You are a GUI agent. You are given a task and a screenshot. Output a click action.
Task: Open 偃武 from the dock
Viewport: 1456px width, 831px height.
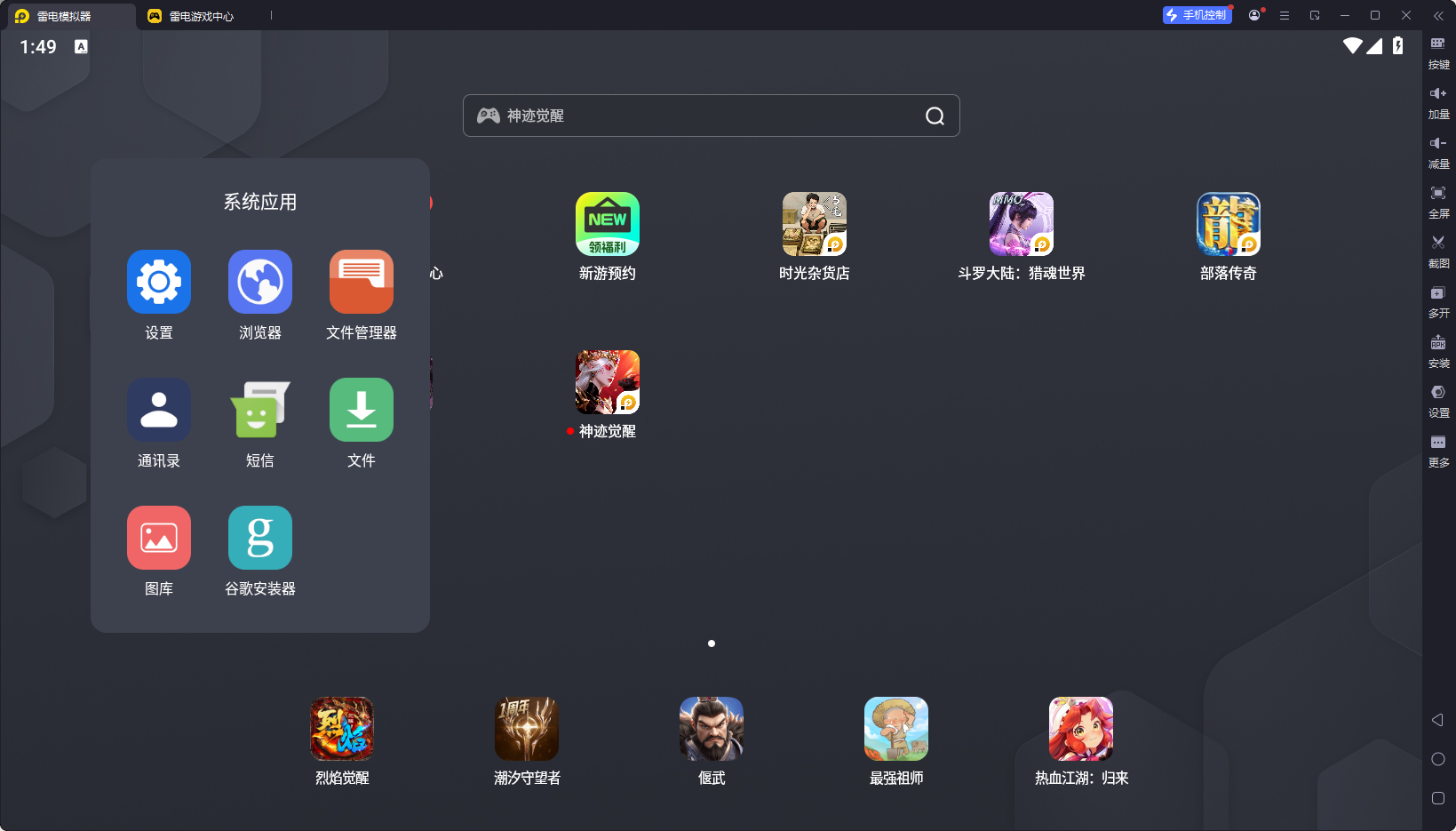pyautogui.click(x=712, y=729)
